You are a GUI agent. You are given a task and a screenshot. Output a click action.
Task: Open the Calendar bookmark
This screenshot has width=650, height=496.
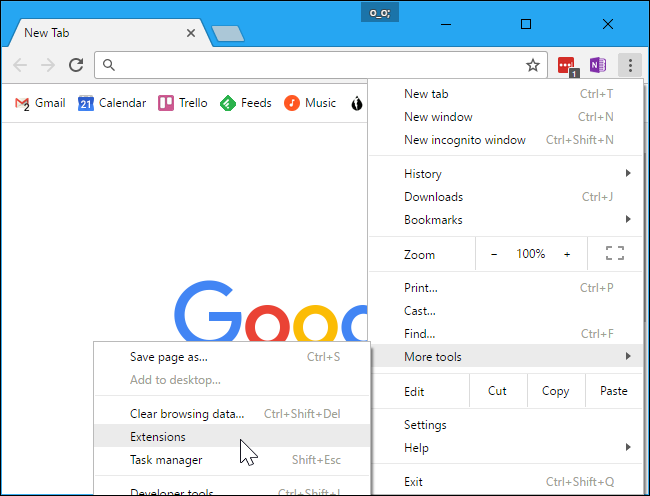pos(112,103)
